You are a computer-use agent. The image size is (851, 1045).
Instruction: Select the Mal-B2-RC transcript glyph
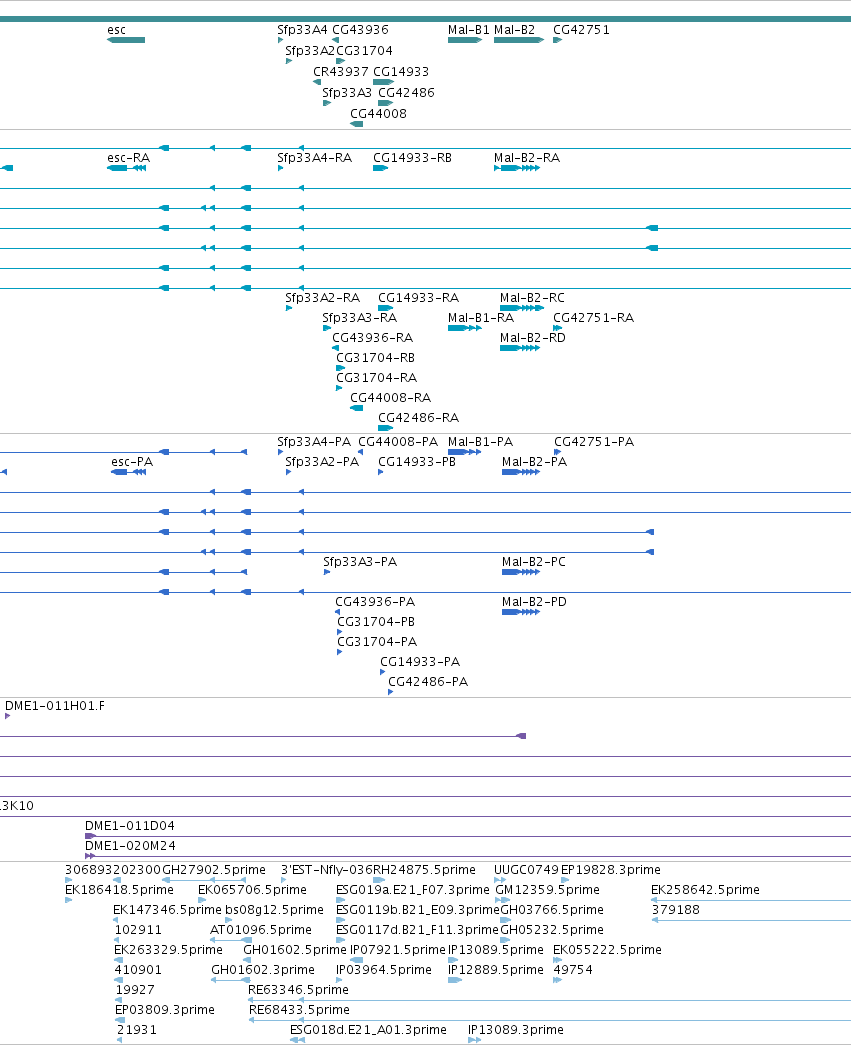pyautogui.click(x=522, y=308)
